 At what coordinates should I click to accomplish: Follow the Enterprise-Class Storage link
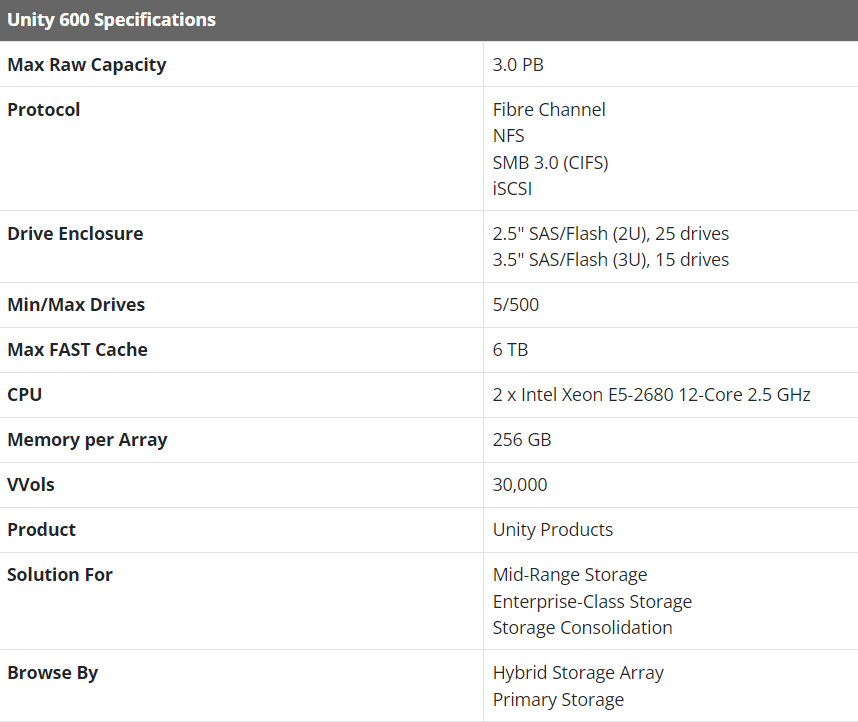592,601
